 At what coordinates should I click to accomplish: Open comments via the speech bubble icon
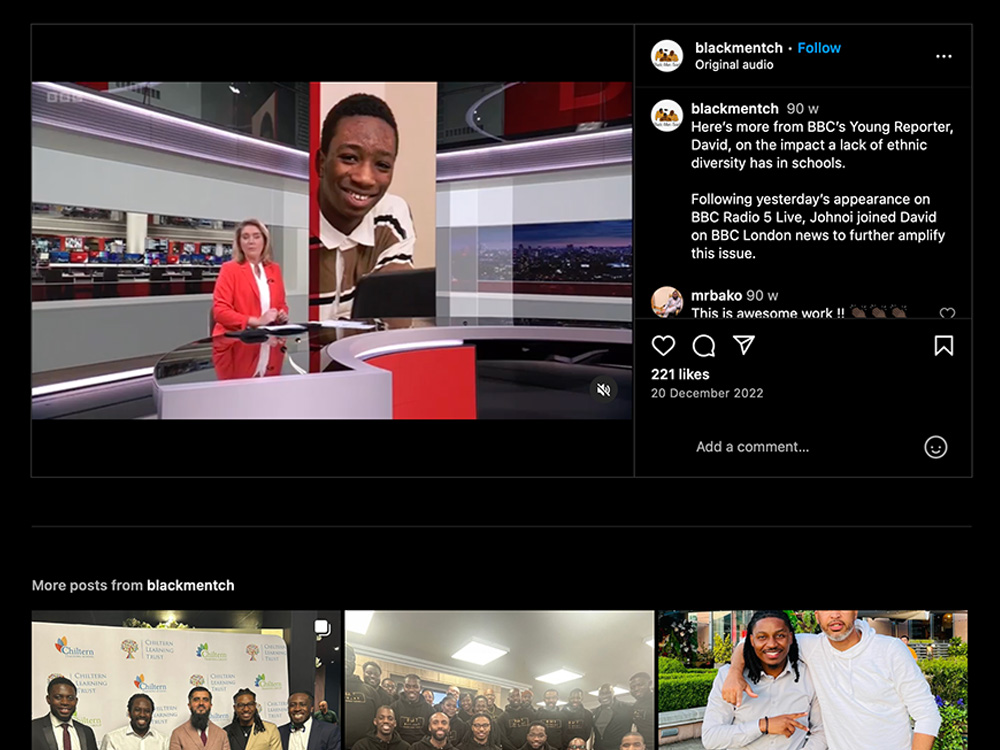pyautogui.click(x=703, y=346)
